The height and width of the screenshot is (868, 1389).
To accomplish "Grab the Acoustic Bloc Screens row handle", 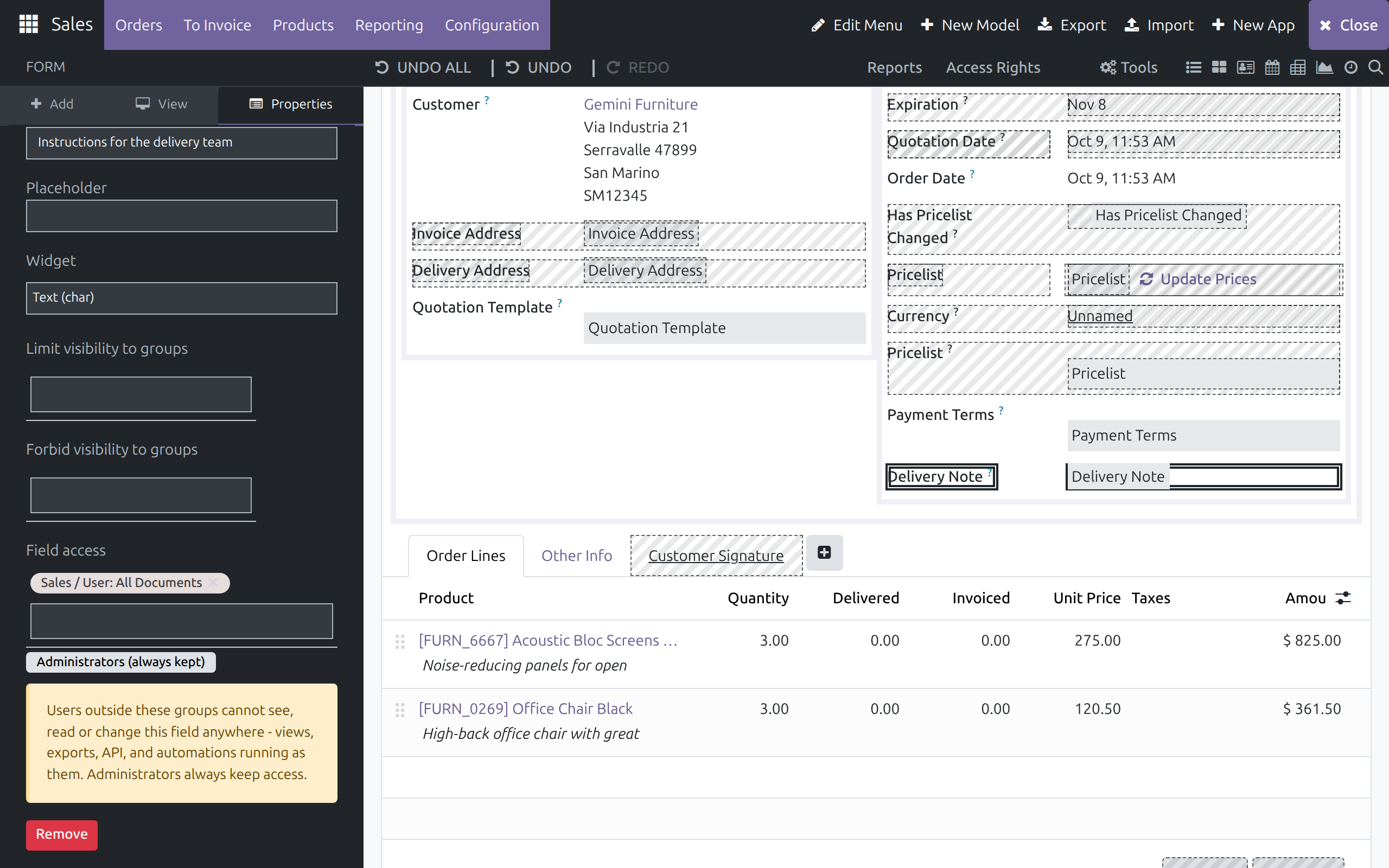I will [400, 641].
